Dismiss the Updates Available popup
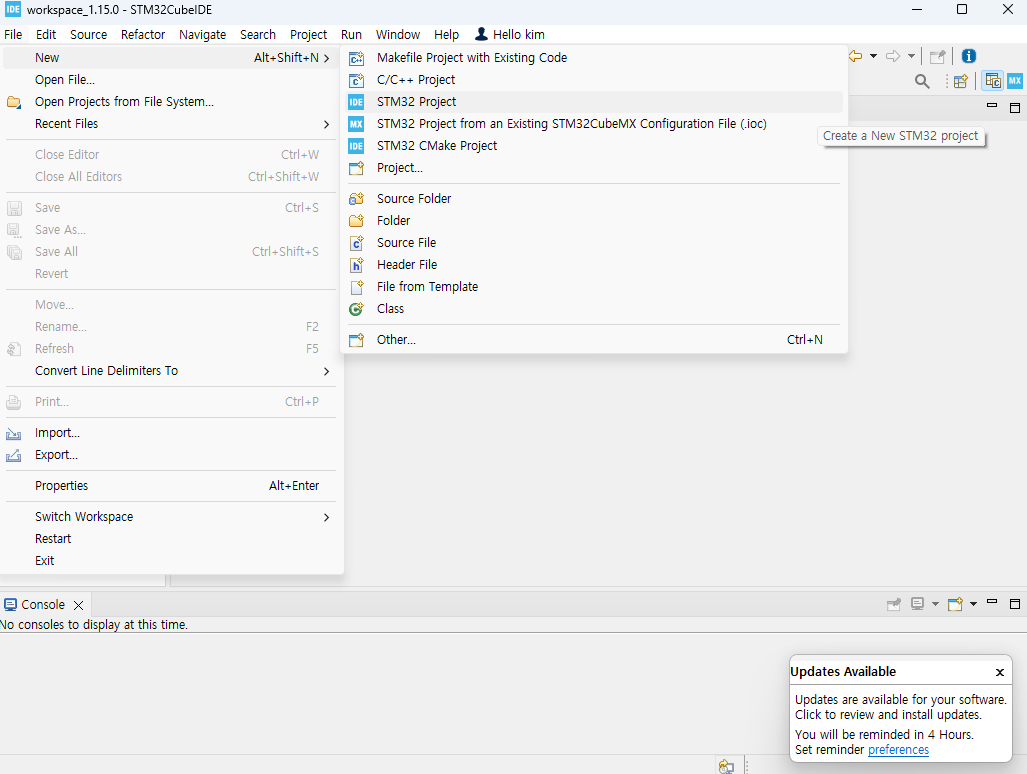The height and width of the screenshot is (774, 1027). pyautogui.click(x=999, y=672)
